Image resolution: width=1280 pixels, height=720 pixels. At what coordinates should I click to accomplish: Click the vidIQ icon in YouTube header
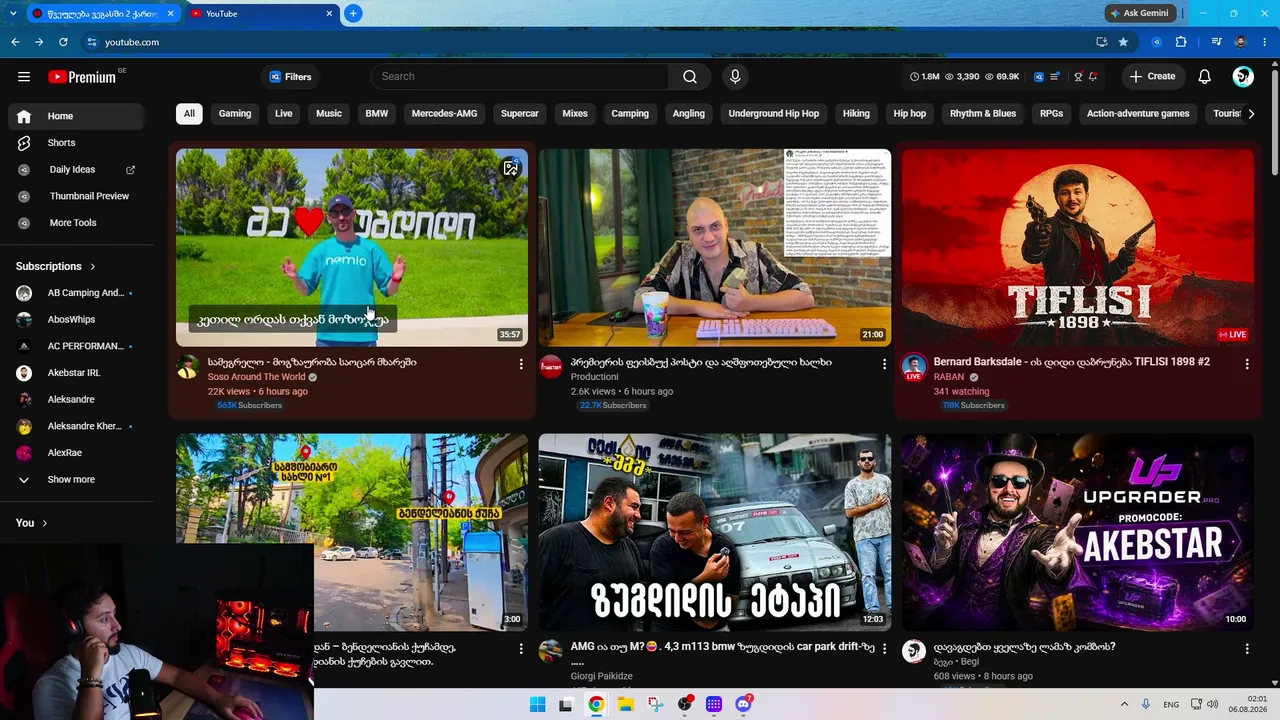pos(1039,77)
